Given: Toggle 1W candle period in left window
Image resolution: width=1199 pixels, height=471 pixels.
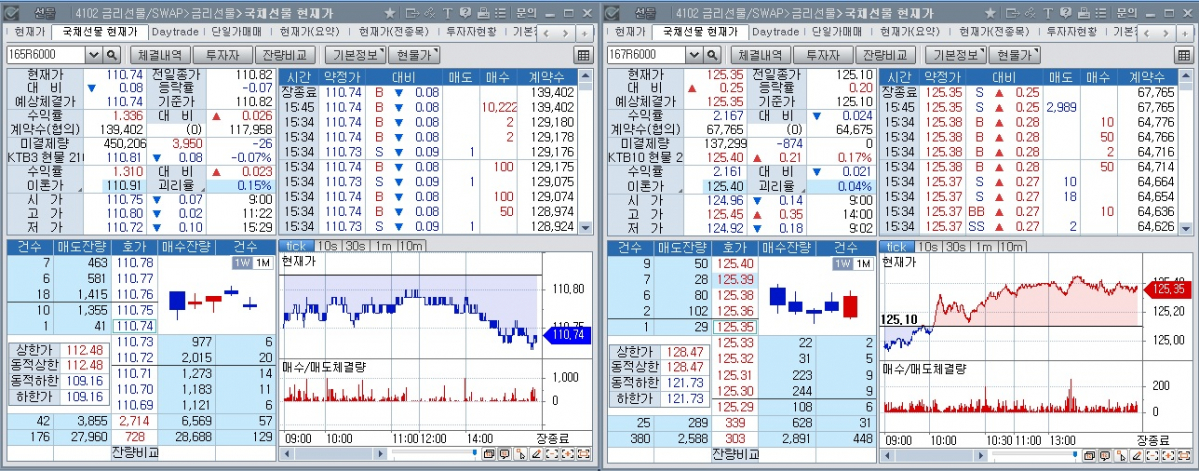Looking at the screenshot, I should tap(242, 262).
